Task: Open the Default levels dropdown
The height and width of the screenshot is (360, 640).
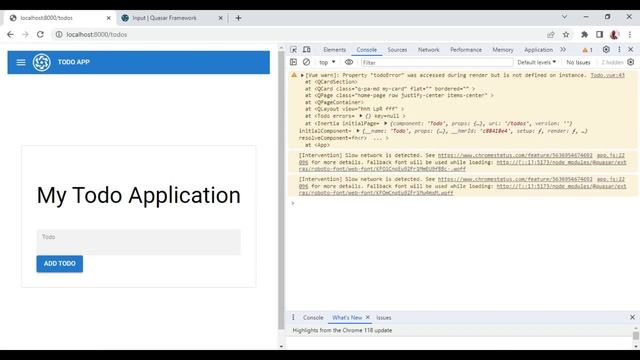Action: (536, 62)
